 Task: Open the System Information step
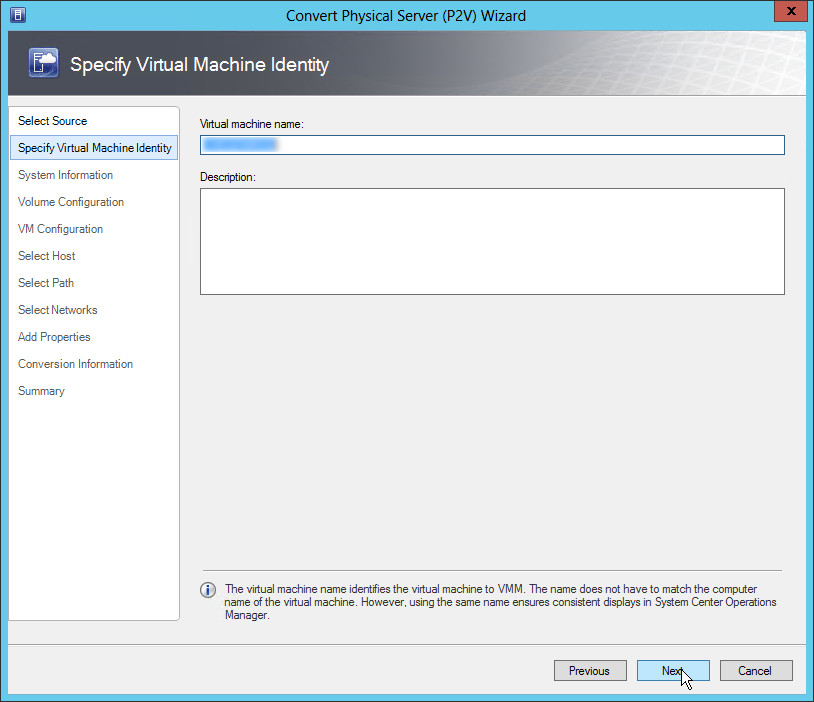65,175
